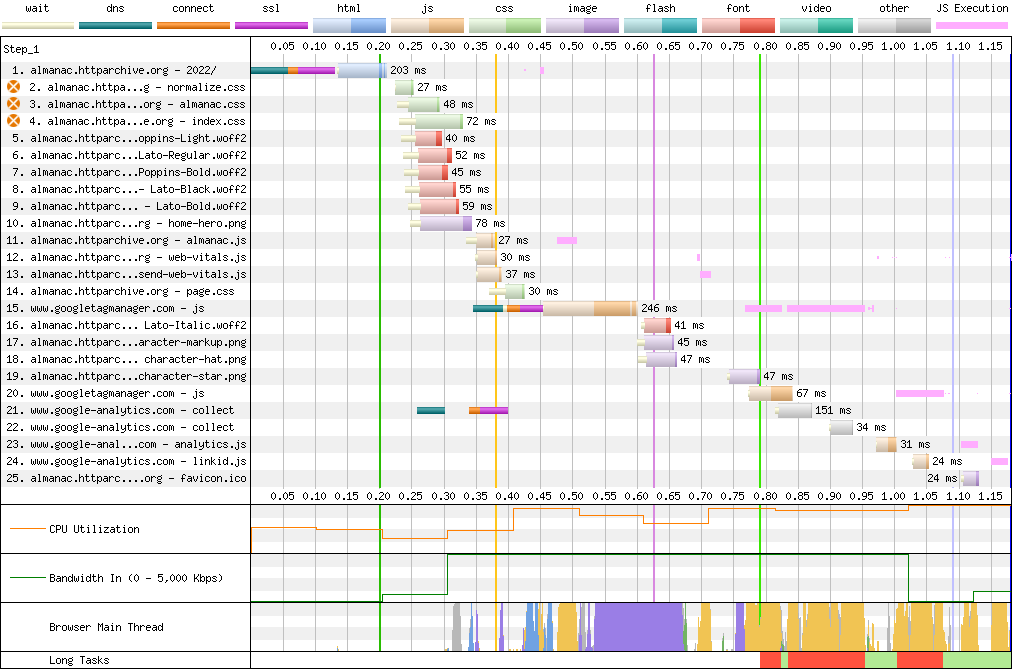This screenshot has height=669, width=1012.
Task: Click the 78 ms home-hero.png image bar
Action: pos(445,223)
